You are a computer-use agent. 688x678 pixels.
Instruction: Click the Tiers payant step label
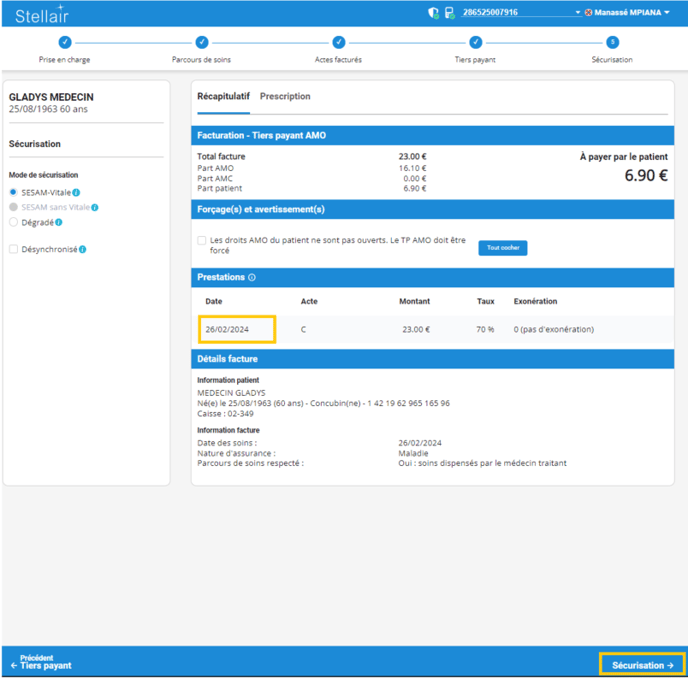[475, 60]
